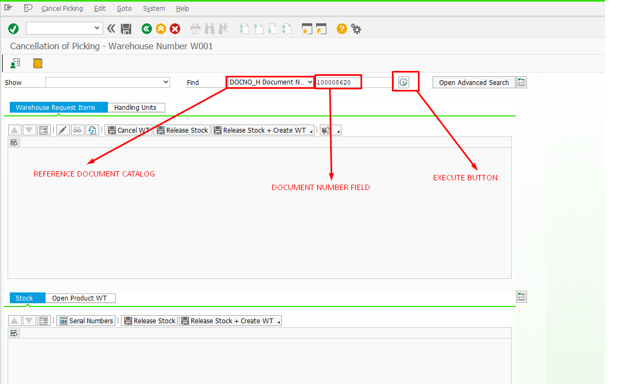Click the Next Page icon
The height and width of the screenshot is (384, 620).
tap(272, 28)
